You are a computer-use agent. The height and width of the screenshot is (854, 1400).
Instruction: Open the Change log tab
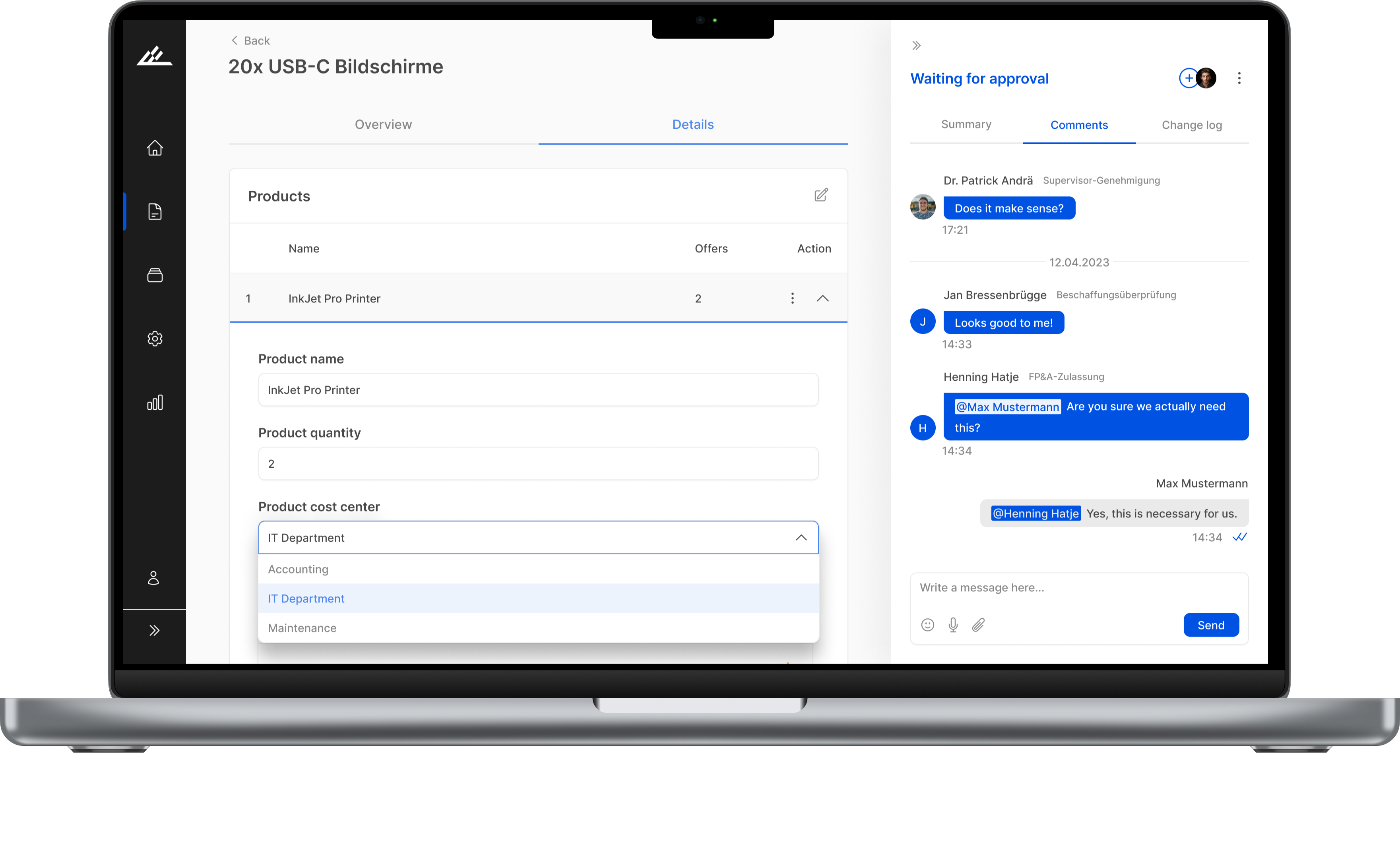tap(1191, 125)
